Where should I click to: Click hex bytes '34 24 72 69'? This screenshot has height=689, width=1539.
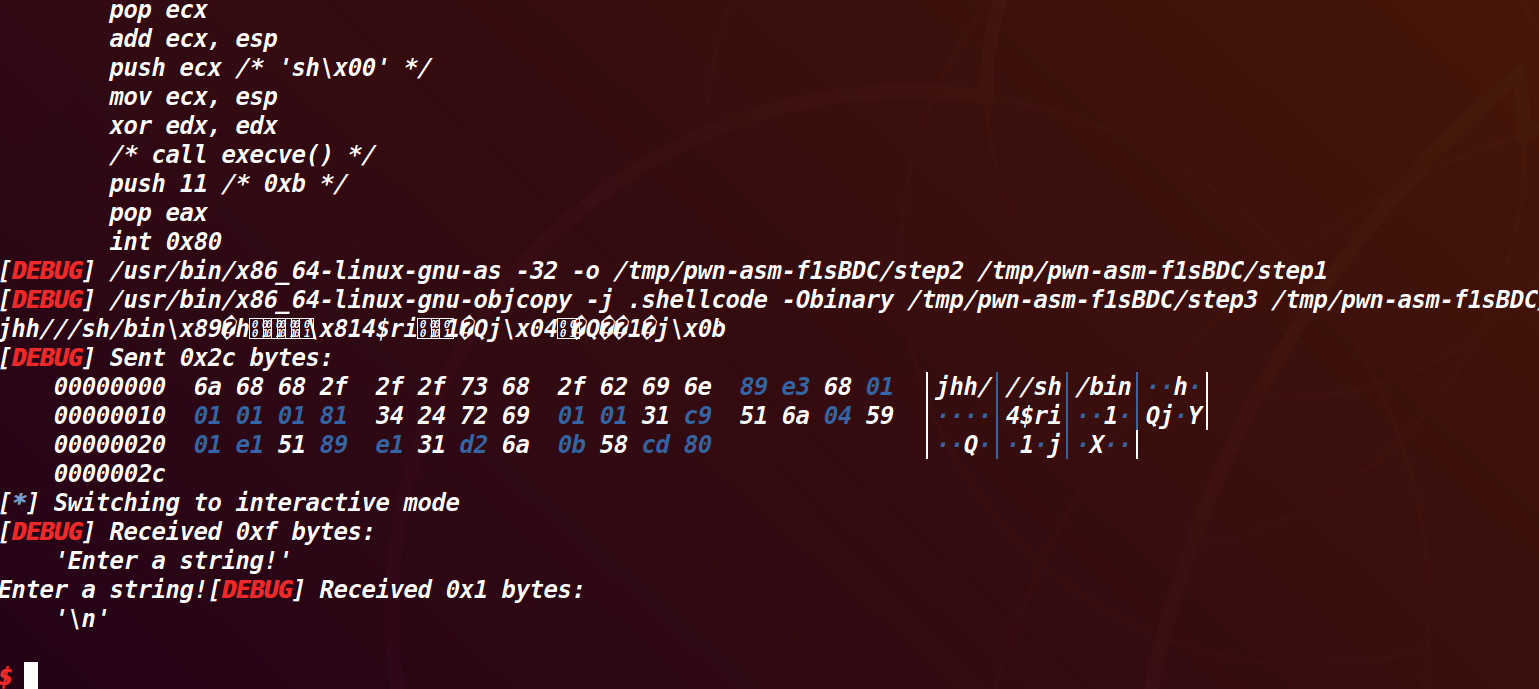452,416
